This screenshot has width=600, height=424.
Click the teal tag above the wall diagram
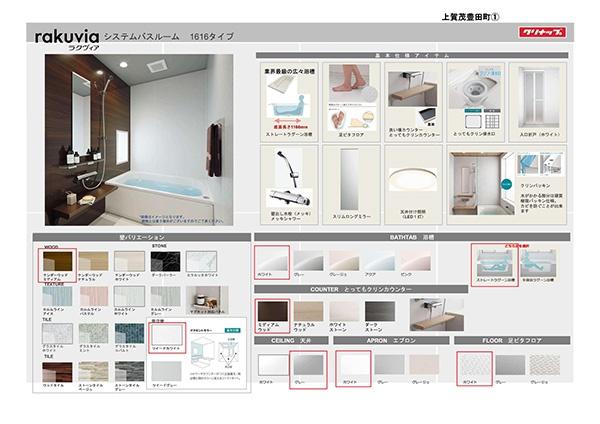tap(232, 330)
